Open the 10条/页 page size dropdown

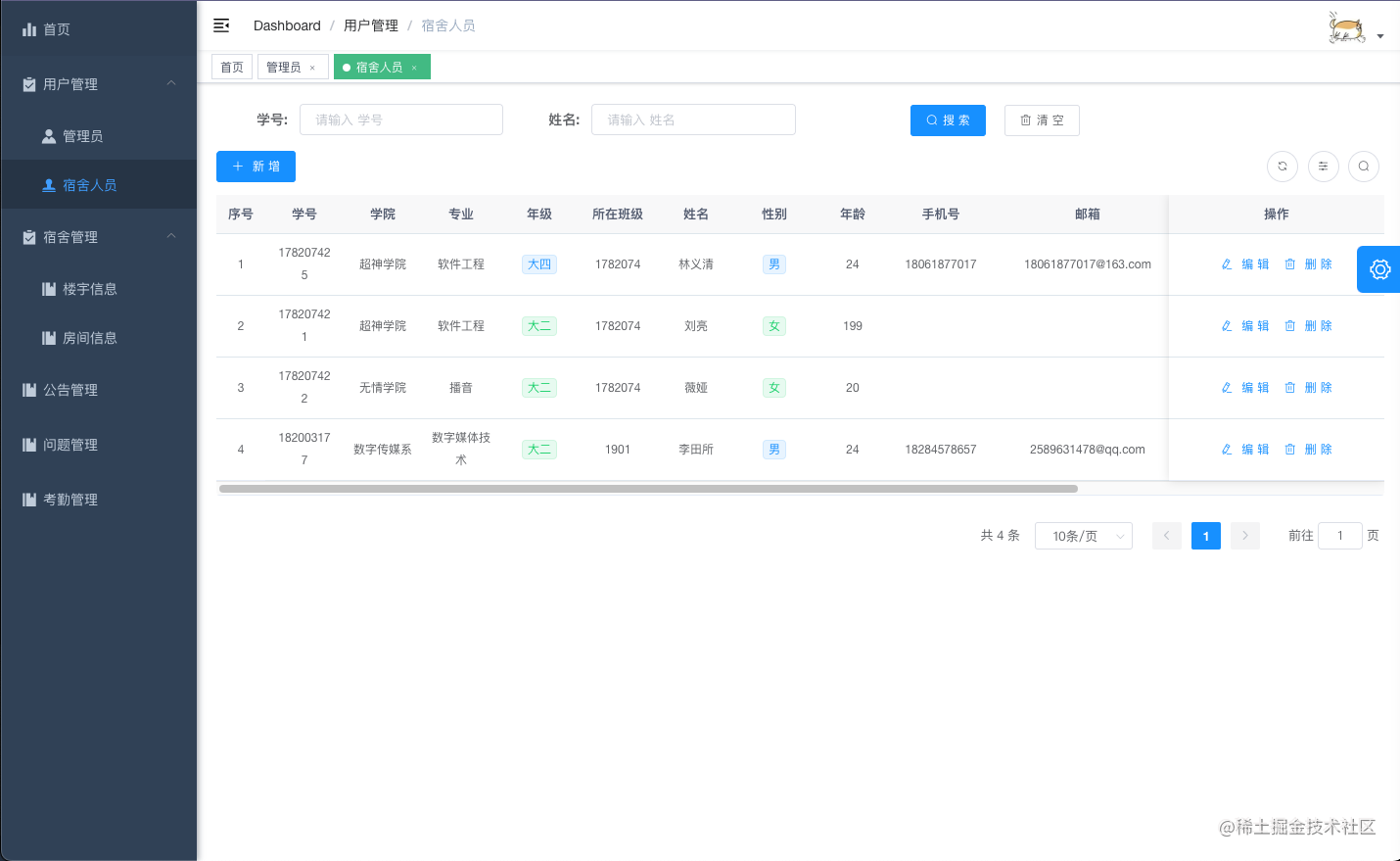tap(1084, 536)
